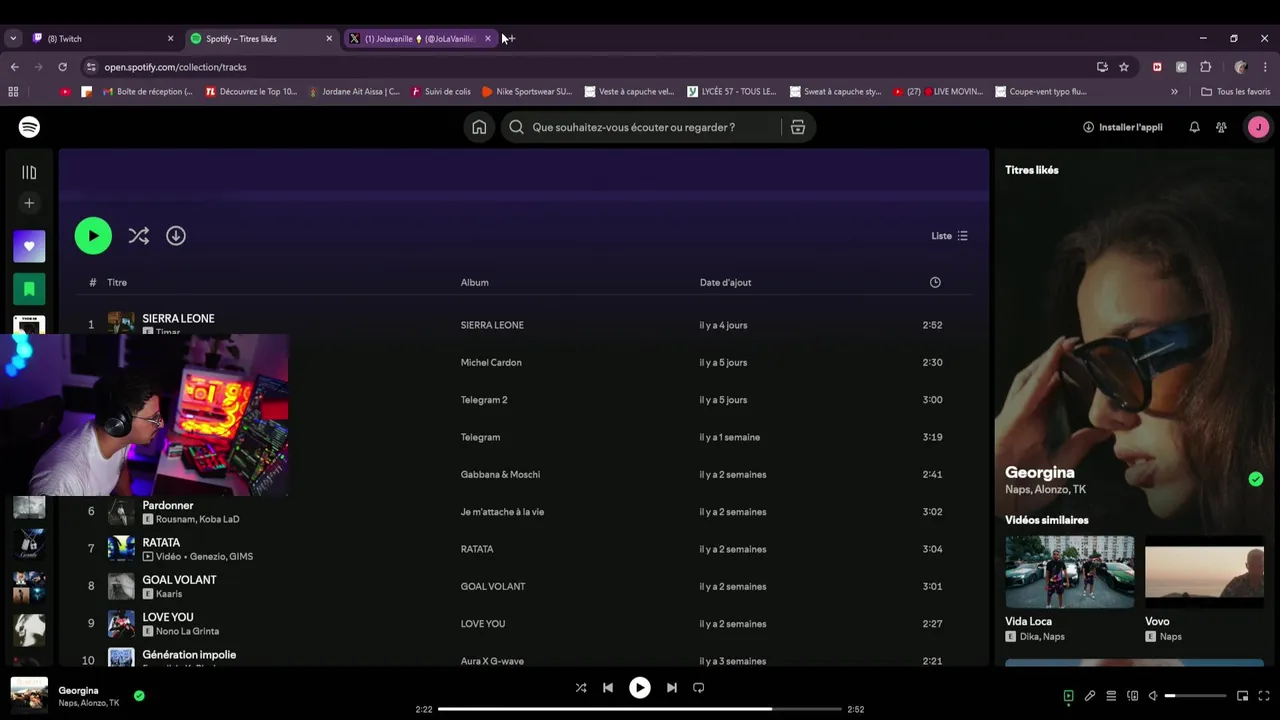
Task: Select the Pardonner track row
Action: [523, 512]
